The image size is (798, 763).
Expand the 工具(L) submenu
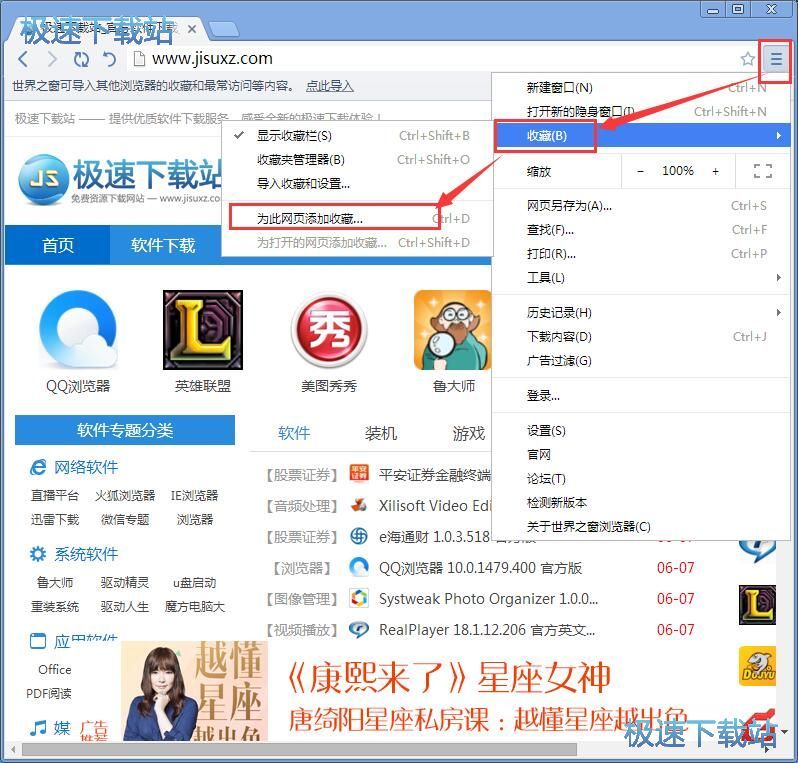click(x=642, y=278)
